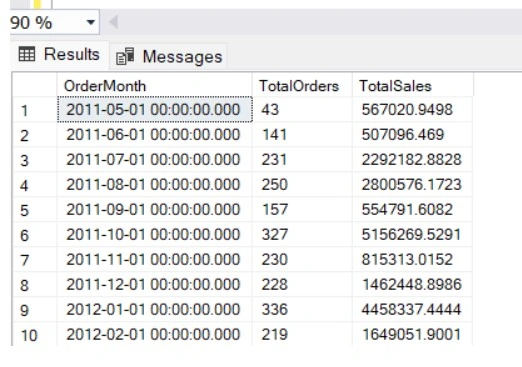Click TotalSales value 815313.0152

point(412,260)
